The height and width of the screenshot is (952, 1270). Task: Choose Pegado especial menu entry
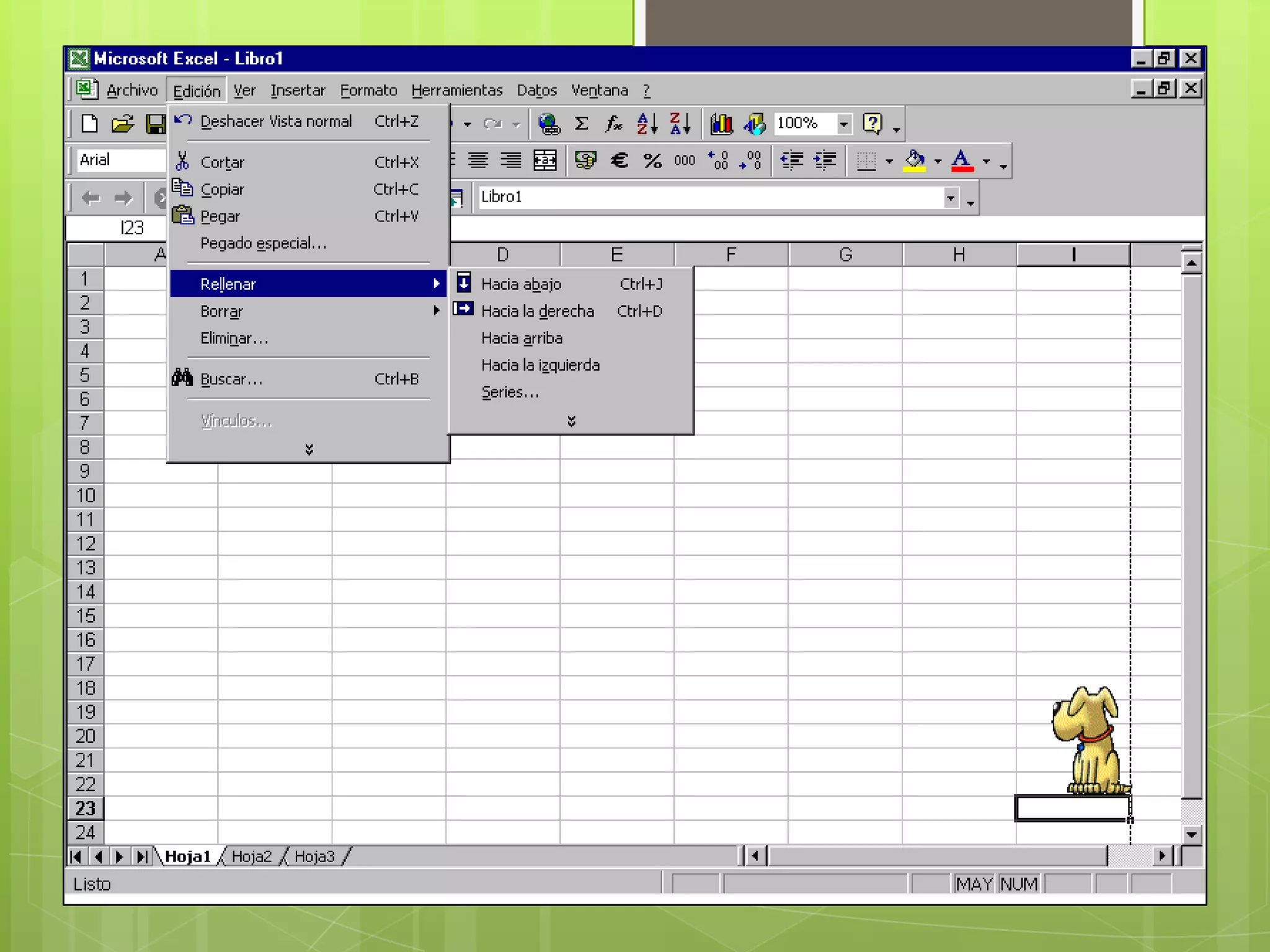tap(263, 243)
